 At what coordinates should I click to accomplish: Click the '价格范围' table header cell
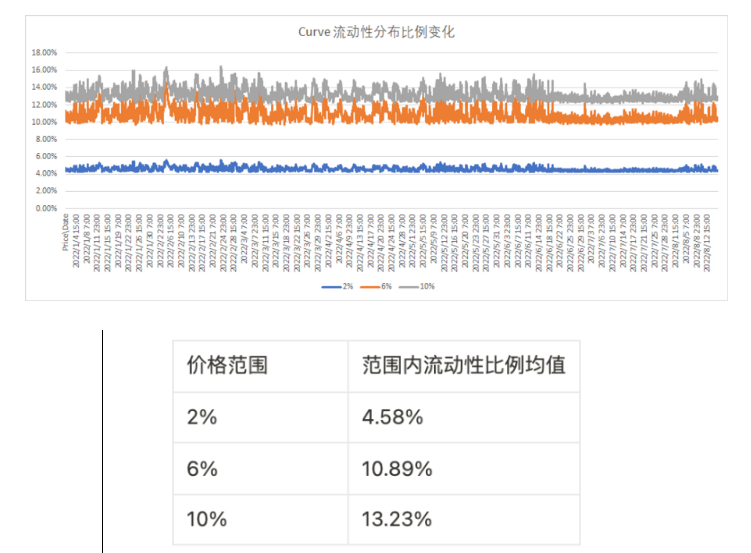click(261, 366)
